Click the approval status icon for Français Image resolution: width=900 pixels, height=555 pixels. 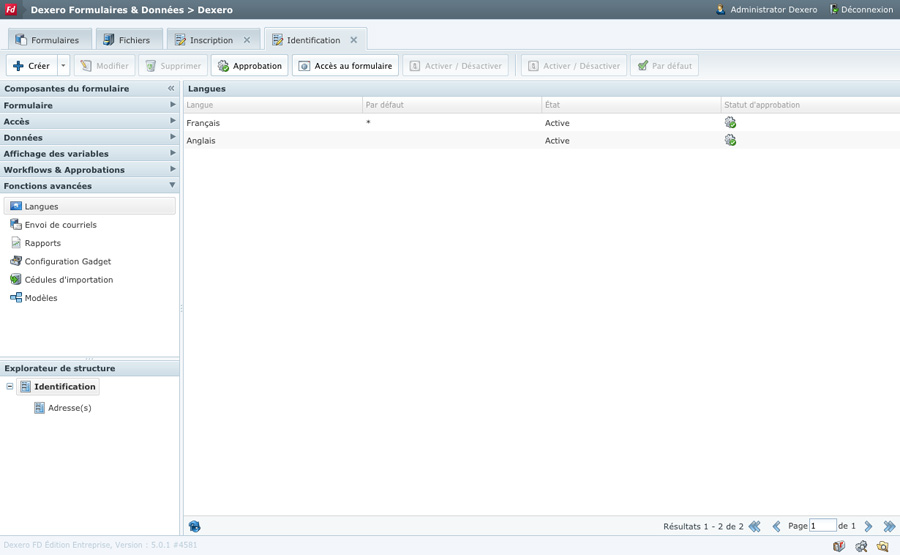(x=730, y=123)
